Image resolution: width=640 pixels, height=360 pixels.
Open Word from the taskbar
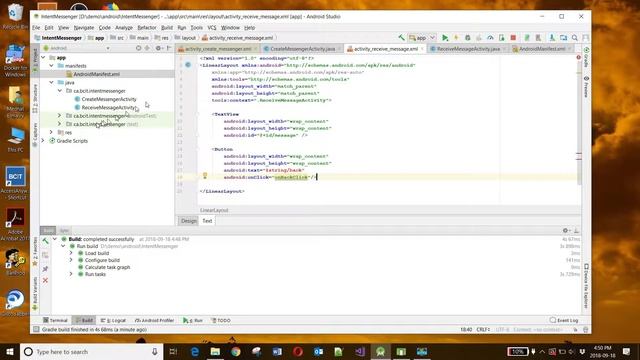point(277,351)
